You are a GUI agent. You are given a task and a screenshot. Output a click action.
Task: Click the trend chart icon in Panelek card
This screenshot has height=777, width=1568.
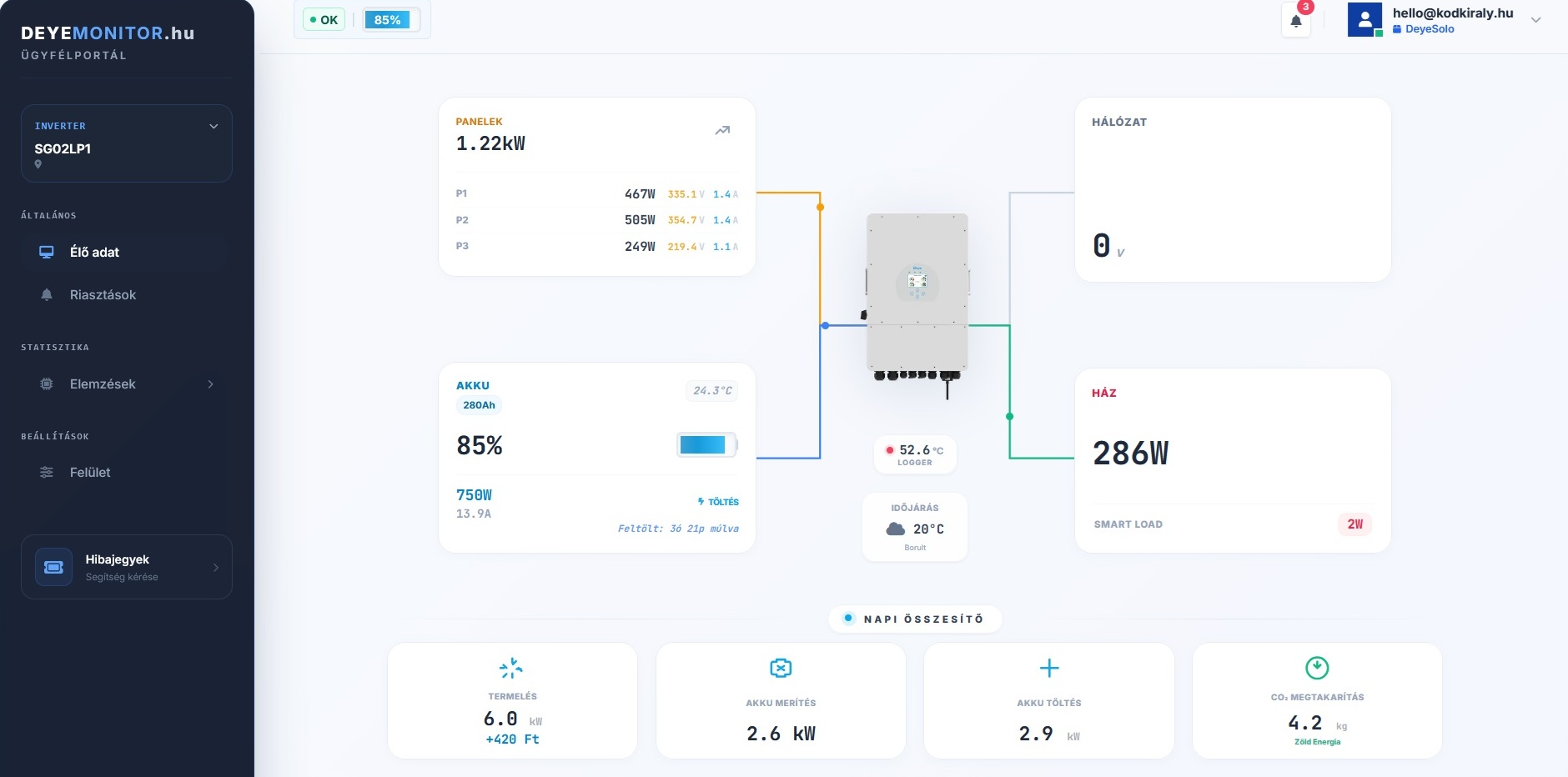point(722,130)
